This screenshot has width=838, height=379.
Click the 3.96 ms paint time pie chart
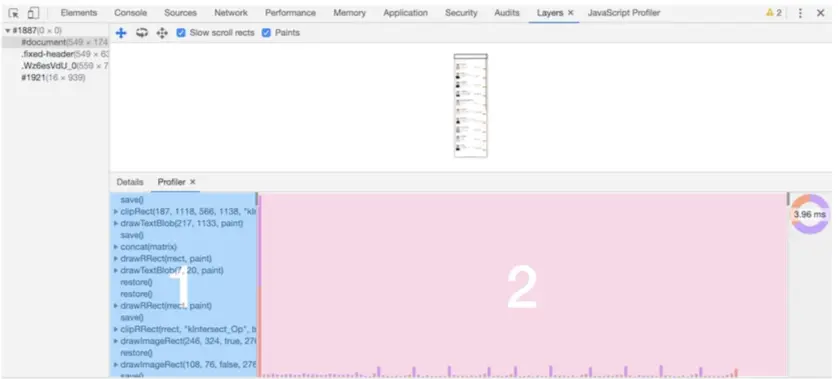[810, 214]
